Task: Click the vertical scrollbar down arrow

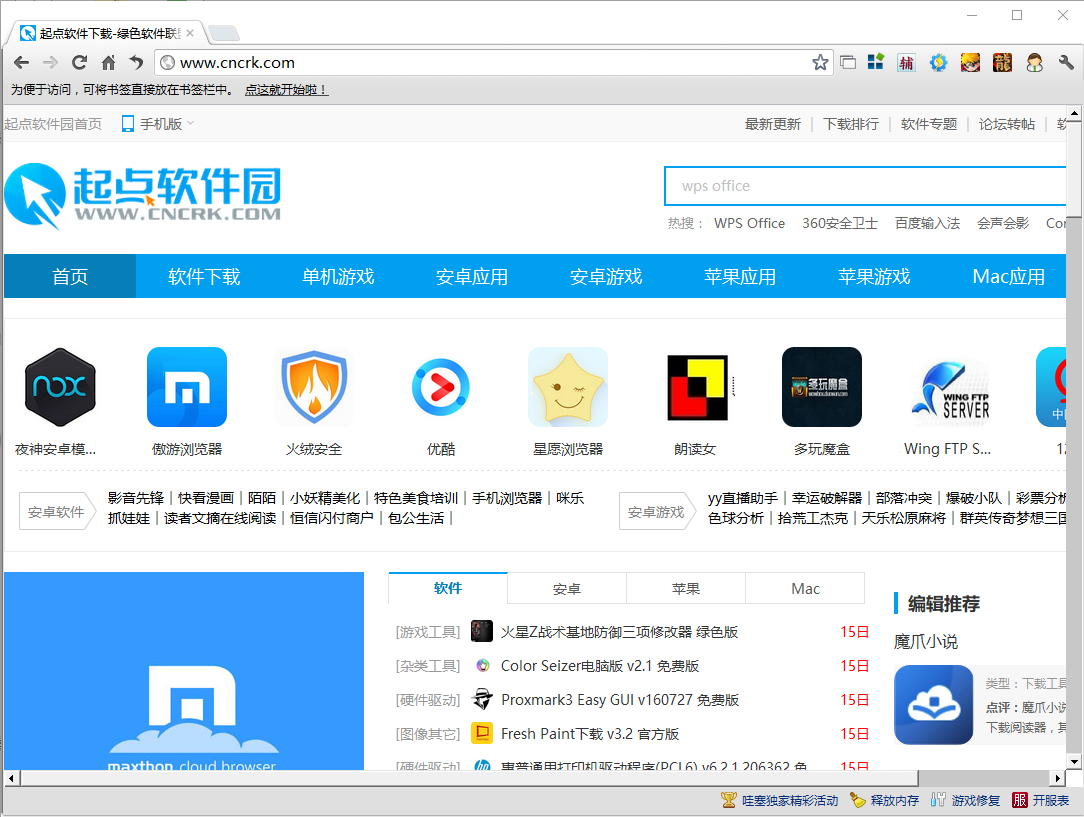Action: (1074, 762)
